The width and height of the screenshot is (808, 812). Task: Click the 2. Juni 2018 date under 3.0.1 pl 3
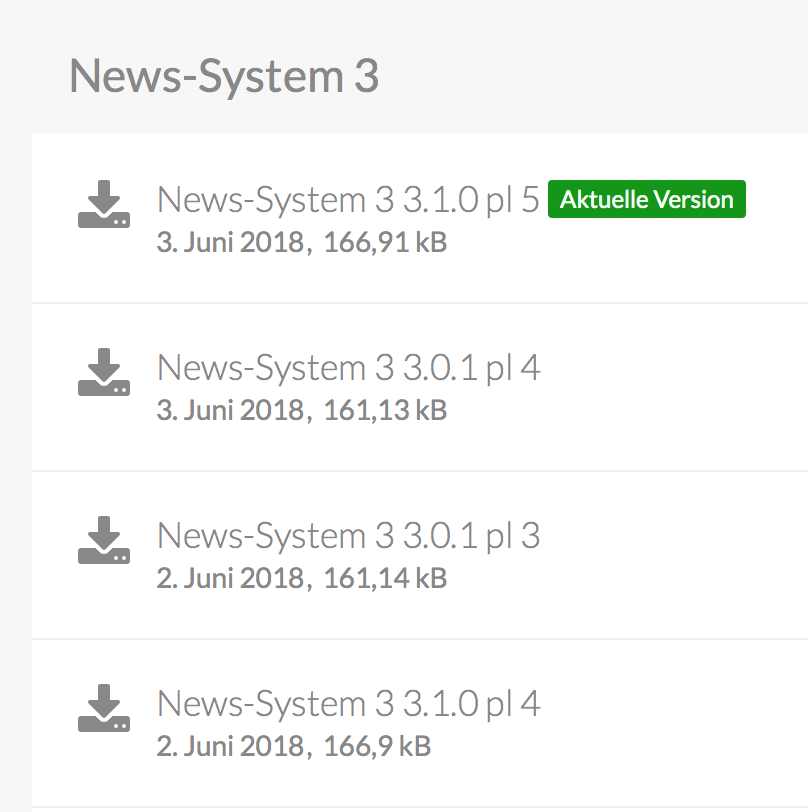pos(230,578)
